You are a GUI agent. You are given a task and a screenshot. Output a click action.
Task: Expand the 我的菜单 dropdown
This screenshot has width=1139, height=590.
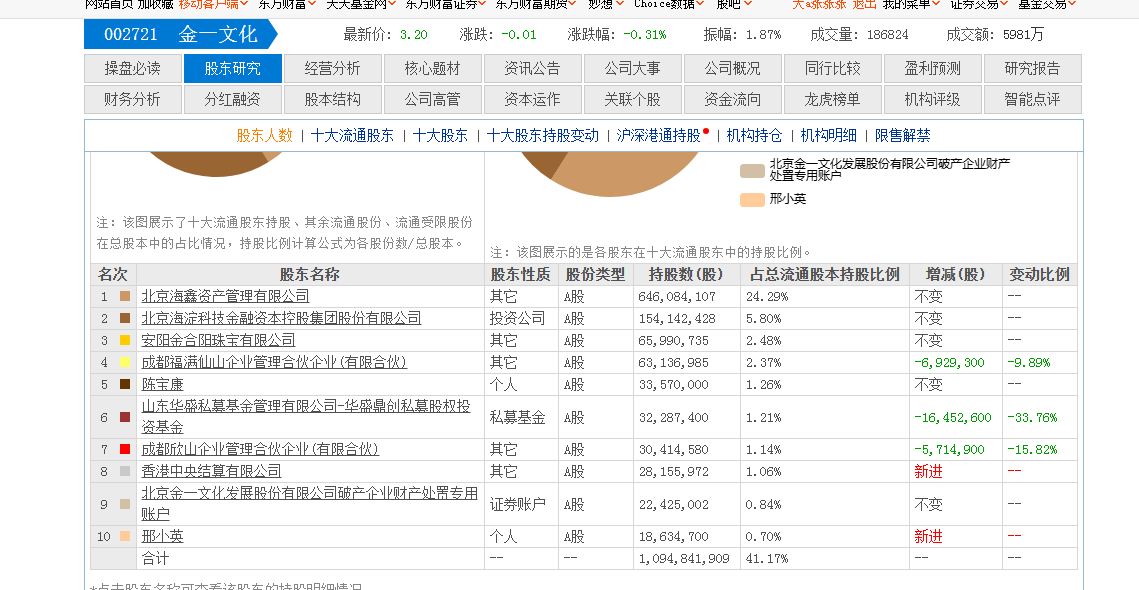point(912,4)
